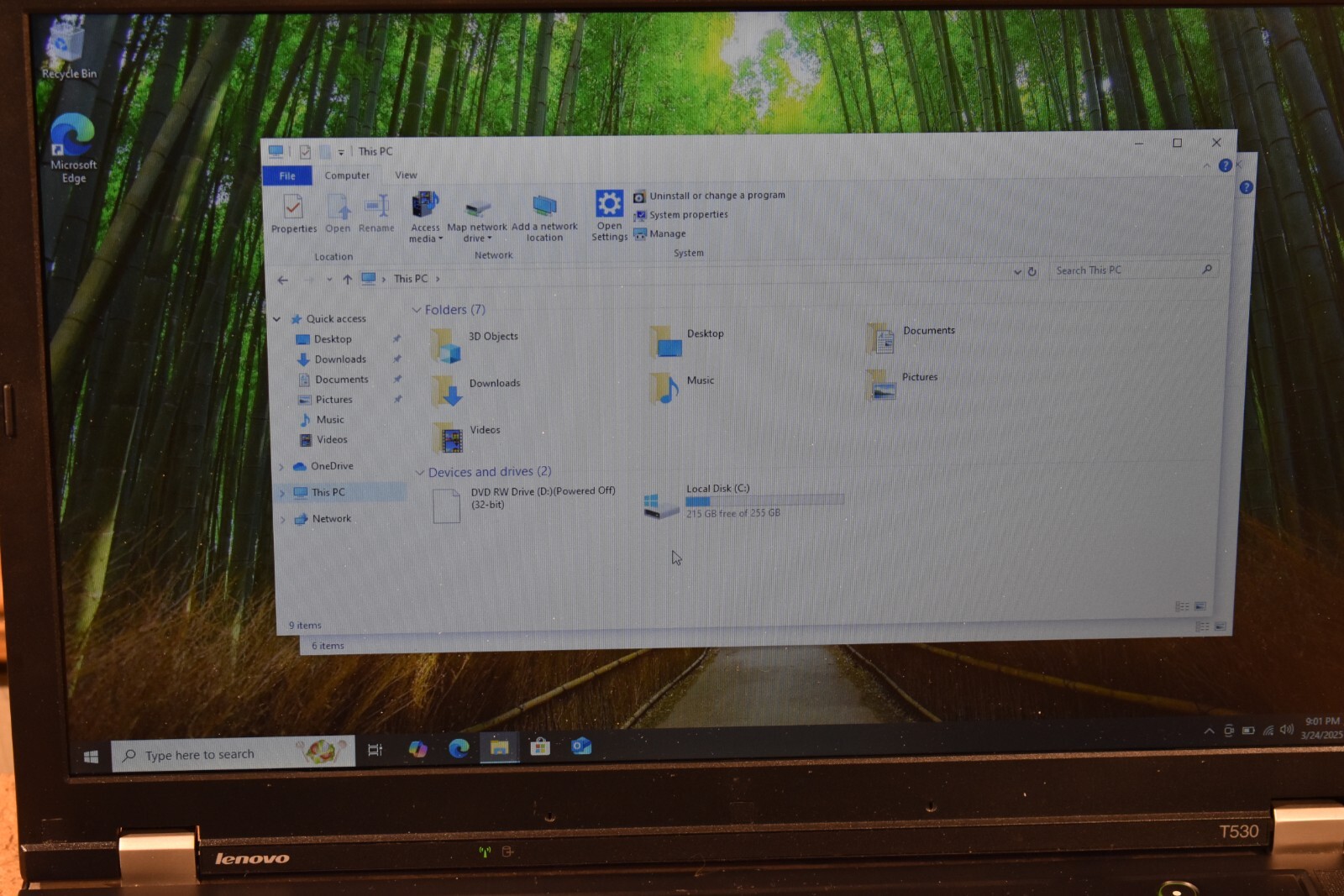Select OneDrive in the navigation pane
Viewport: 1344px width, 896px height.
(331, 466)
